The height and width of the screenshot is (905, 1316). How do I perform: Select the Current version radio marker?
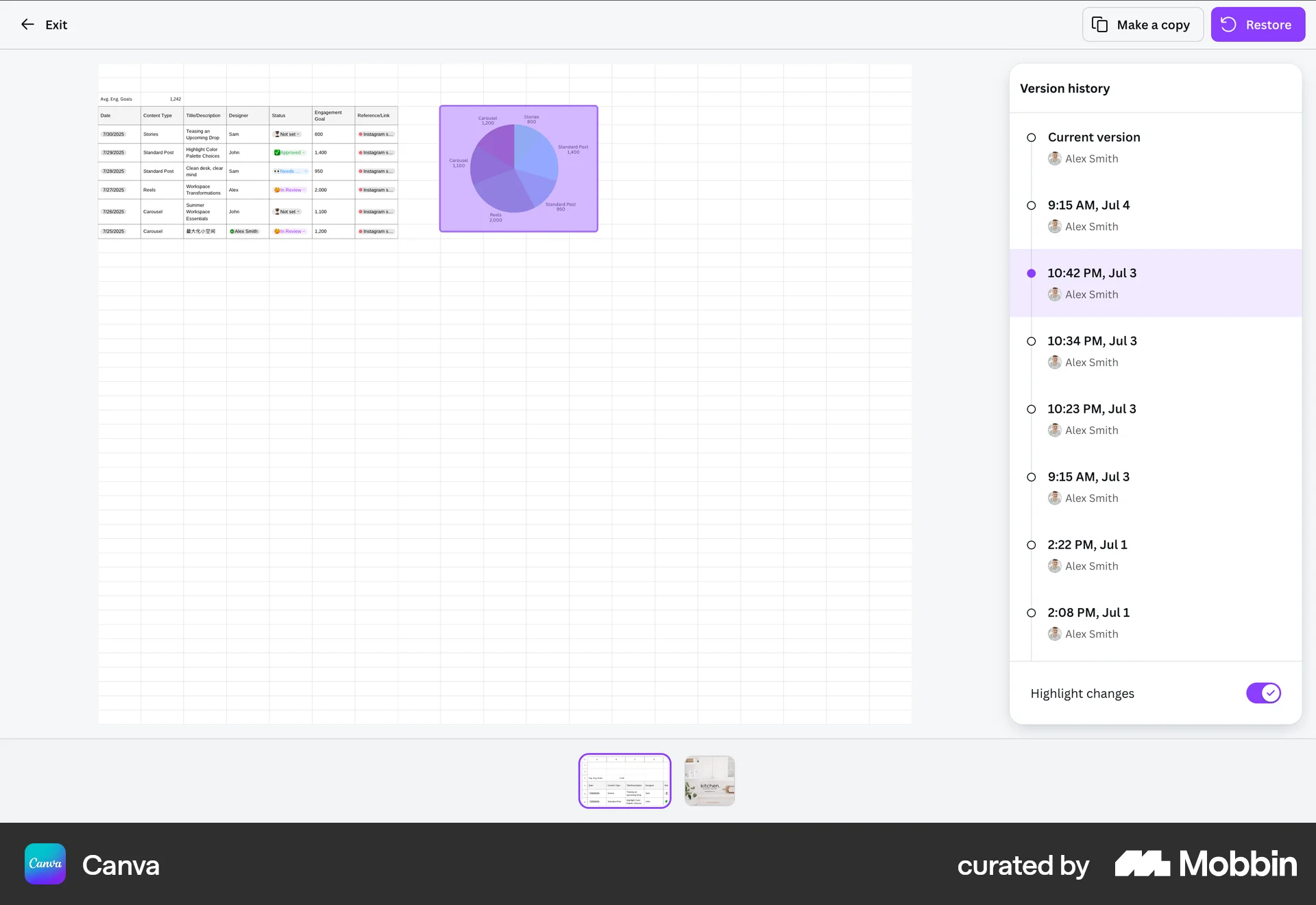tap(1031, 137)
